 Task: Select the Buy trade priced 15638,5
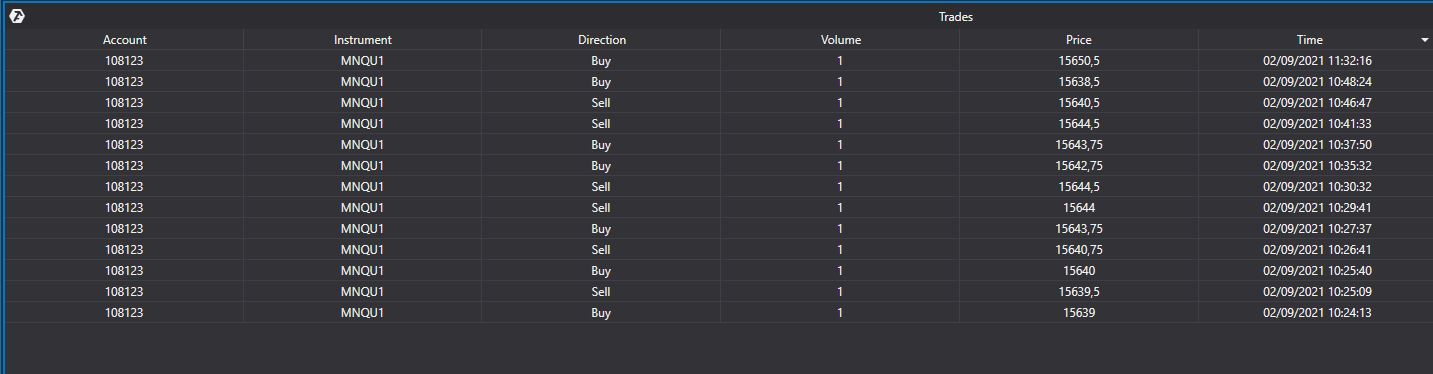coord(718,82)
